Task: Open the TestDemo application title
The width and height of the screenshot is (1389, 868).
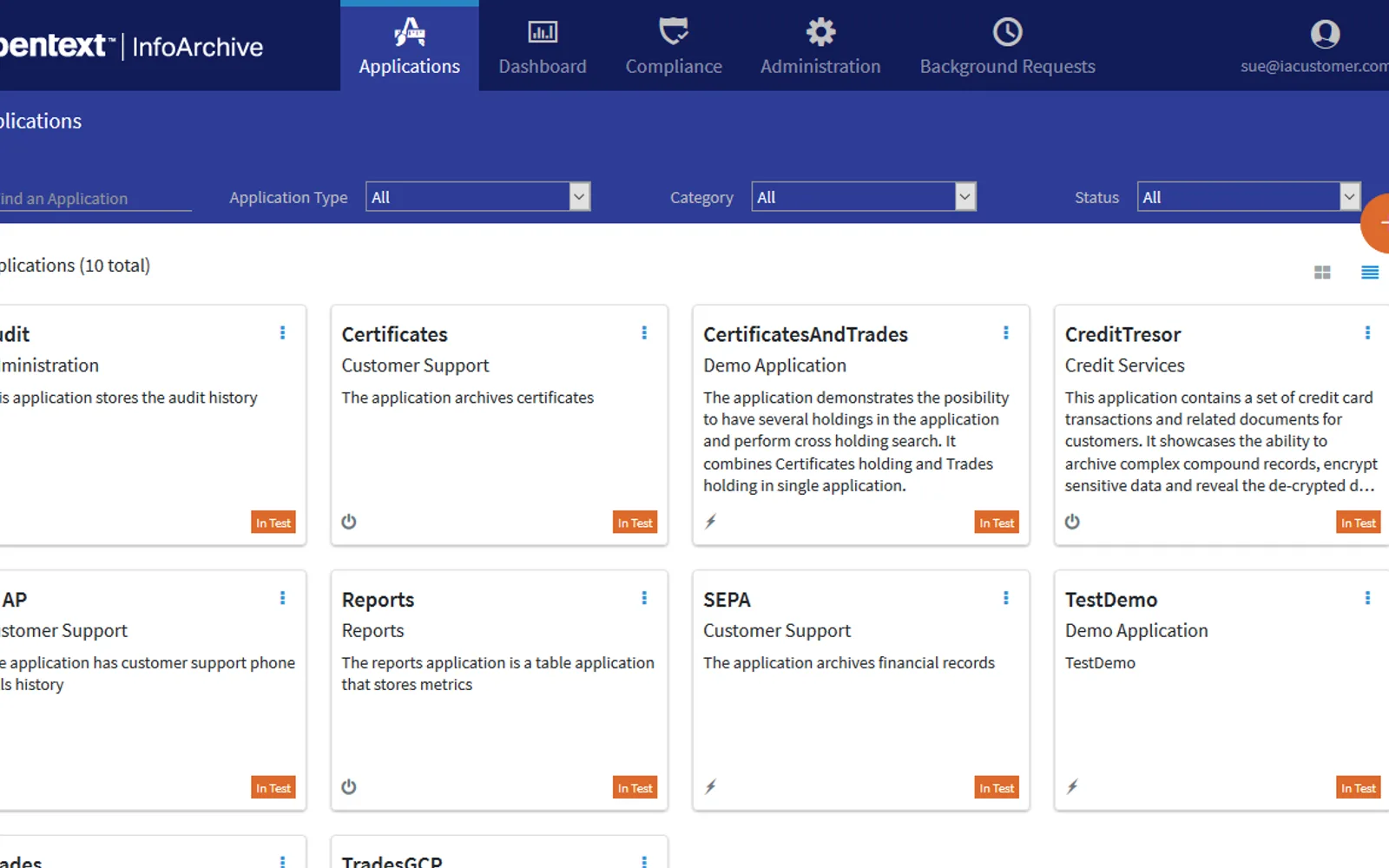Action: tap(1111, 600)
